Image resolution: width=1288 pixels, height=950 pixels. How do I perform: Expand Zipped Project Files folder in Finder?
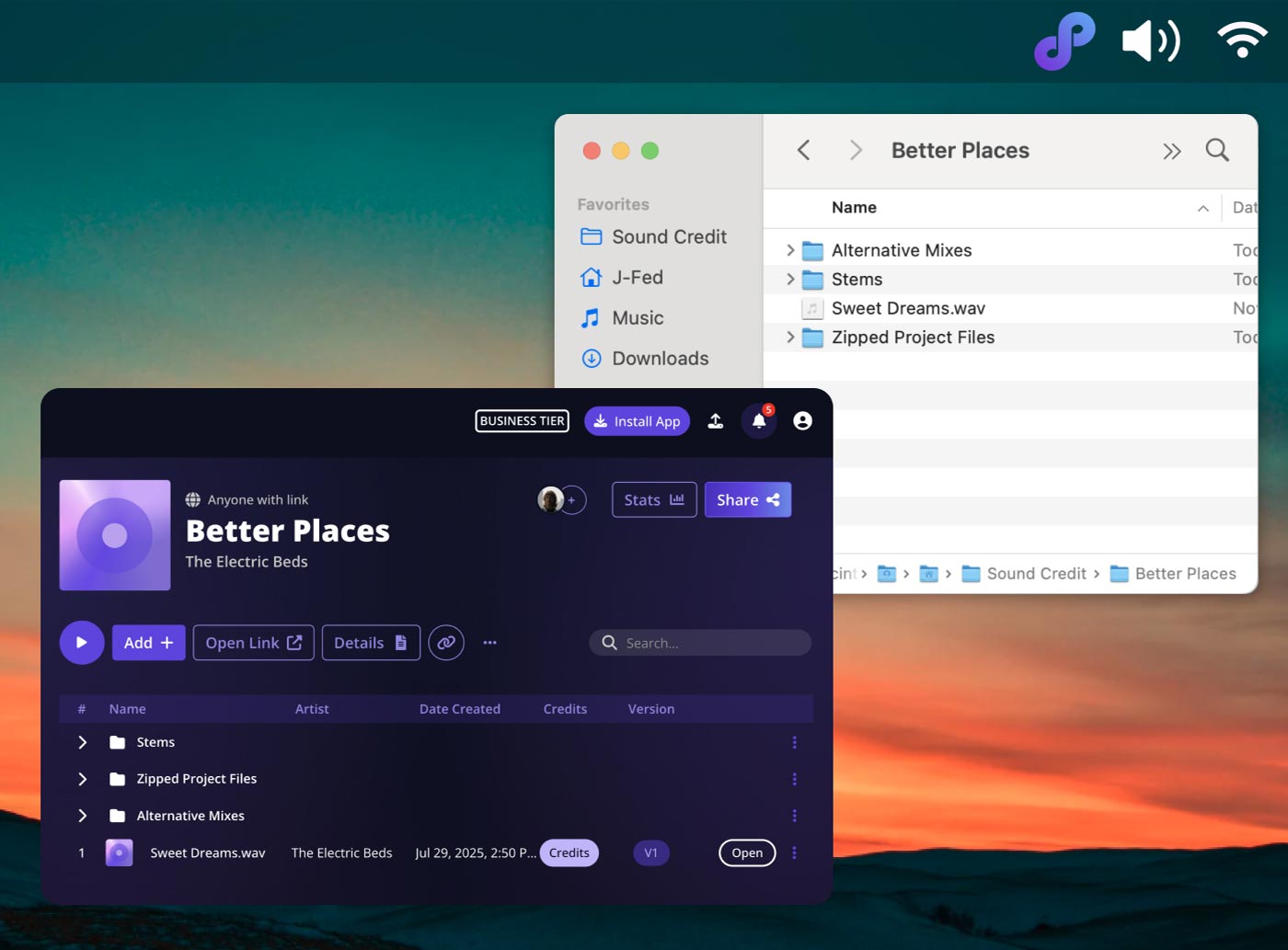click(790, 338)
